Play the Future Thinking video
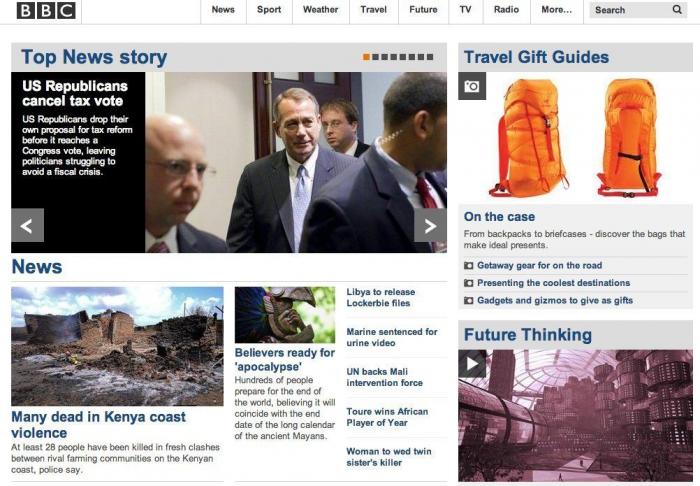This screenshot has height=486, width=700. pos(472,364)
